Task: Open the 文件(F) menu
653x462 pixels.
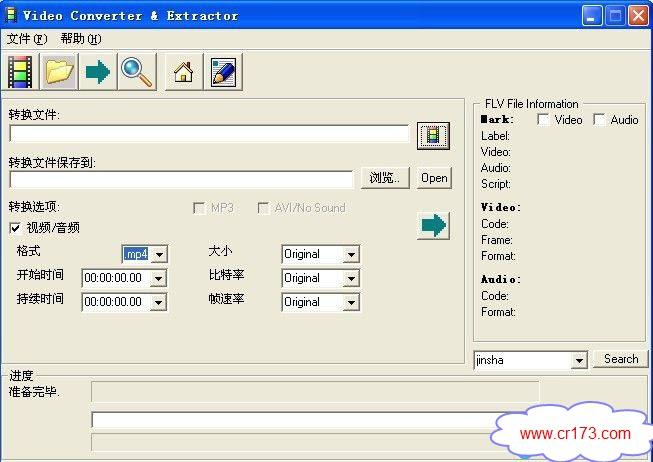Action: point(27,39)
